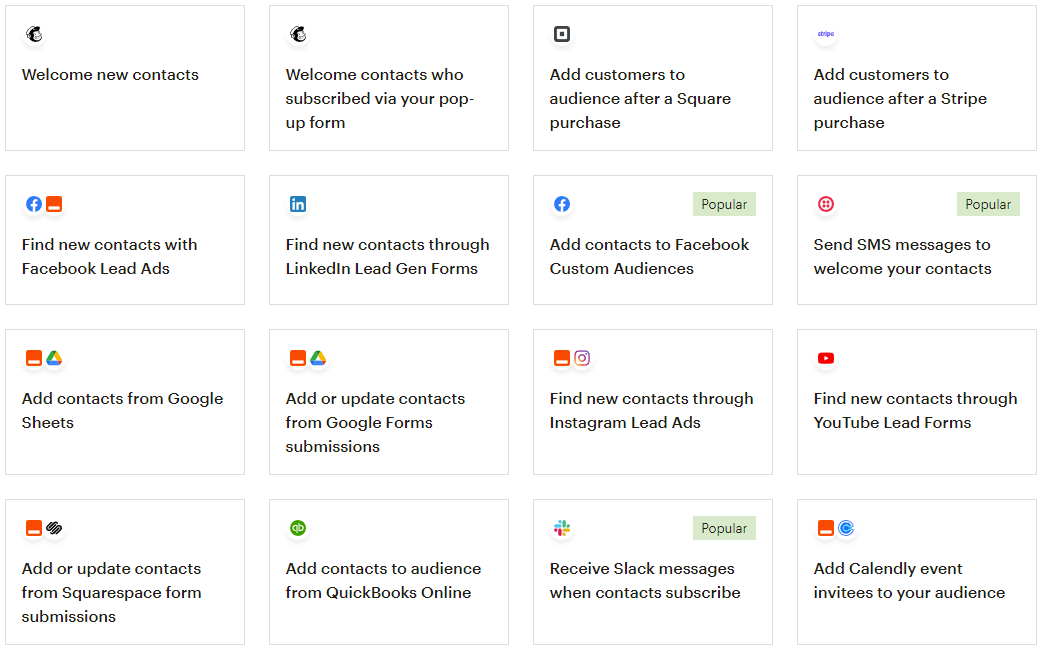Image resolution: width=1041 pixels, height=646 pixels.
Task: Click the Square logo icon
Action: (x=562, y=34)
